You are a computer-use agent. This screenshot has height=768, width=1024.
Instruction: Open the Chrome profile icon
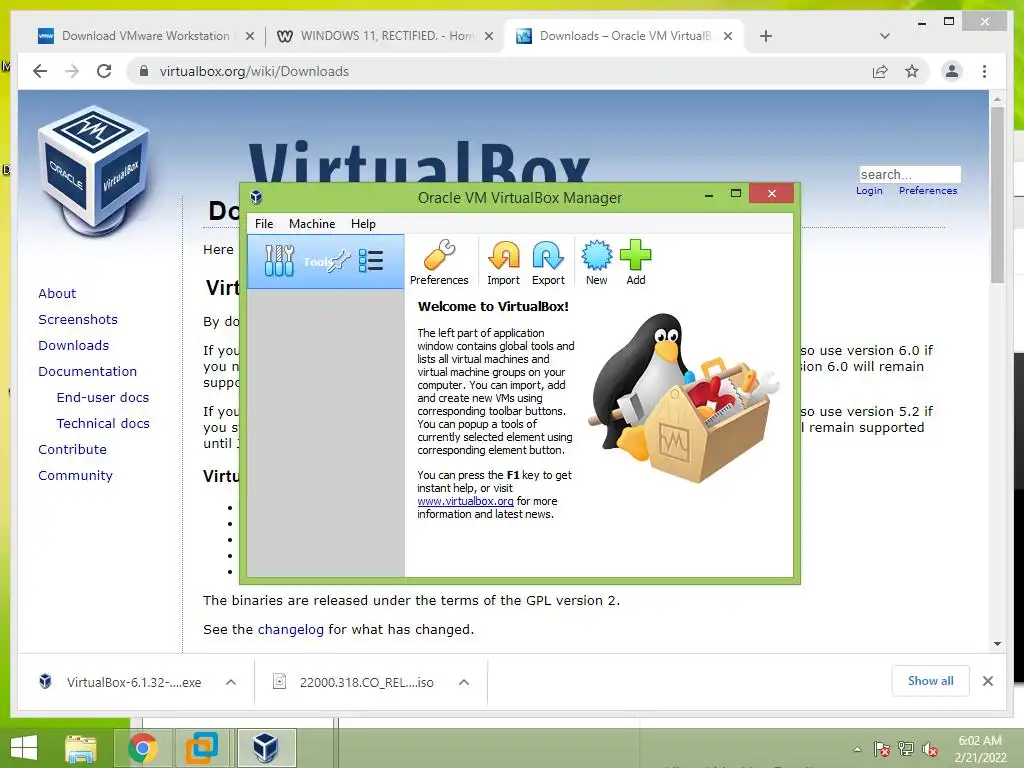tap(952, 71)
